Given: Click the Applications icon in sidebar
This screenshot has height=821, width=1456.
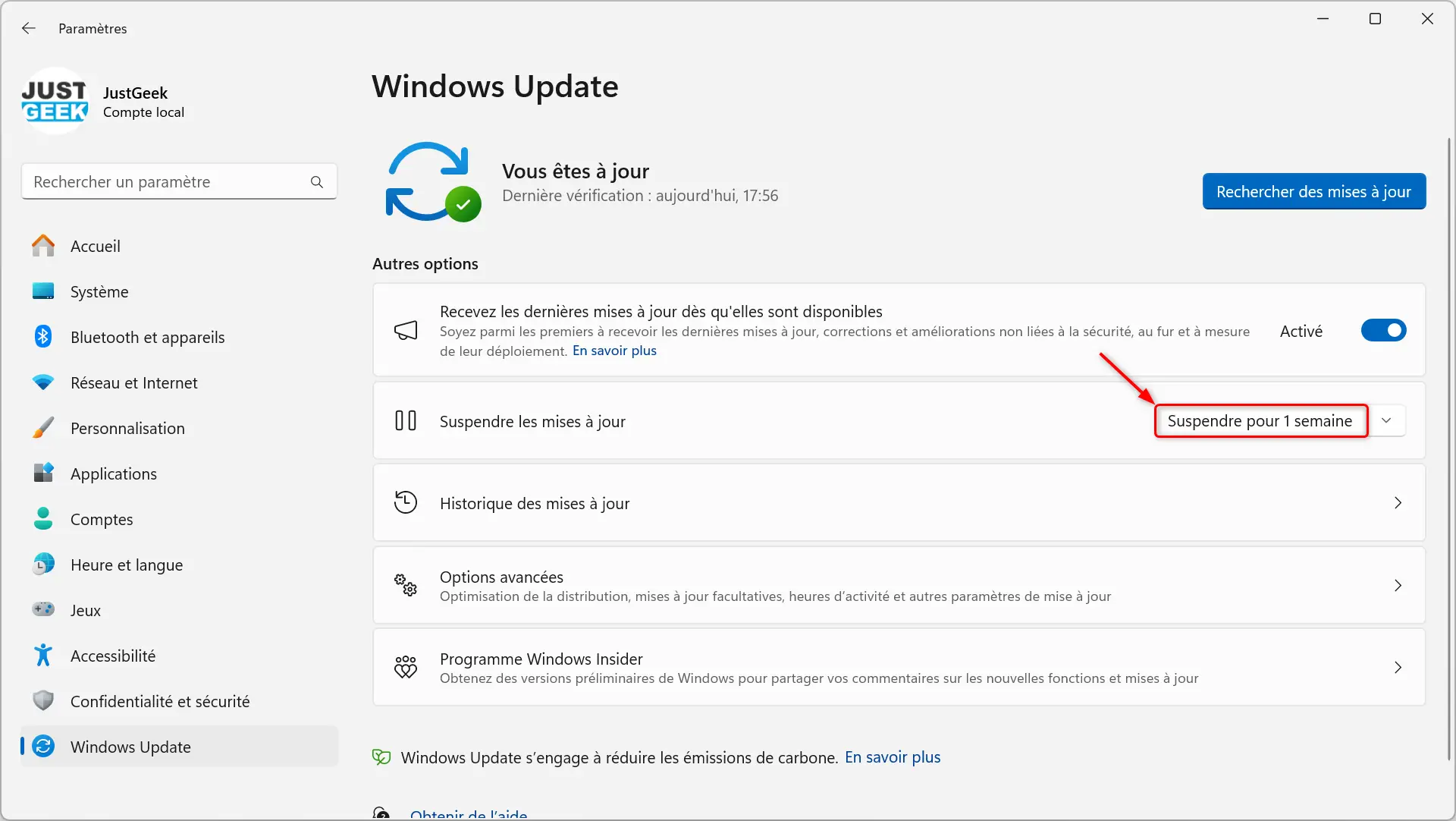Looking at the screenshot, I should (43, 473).
